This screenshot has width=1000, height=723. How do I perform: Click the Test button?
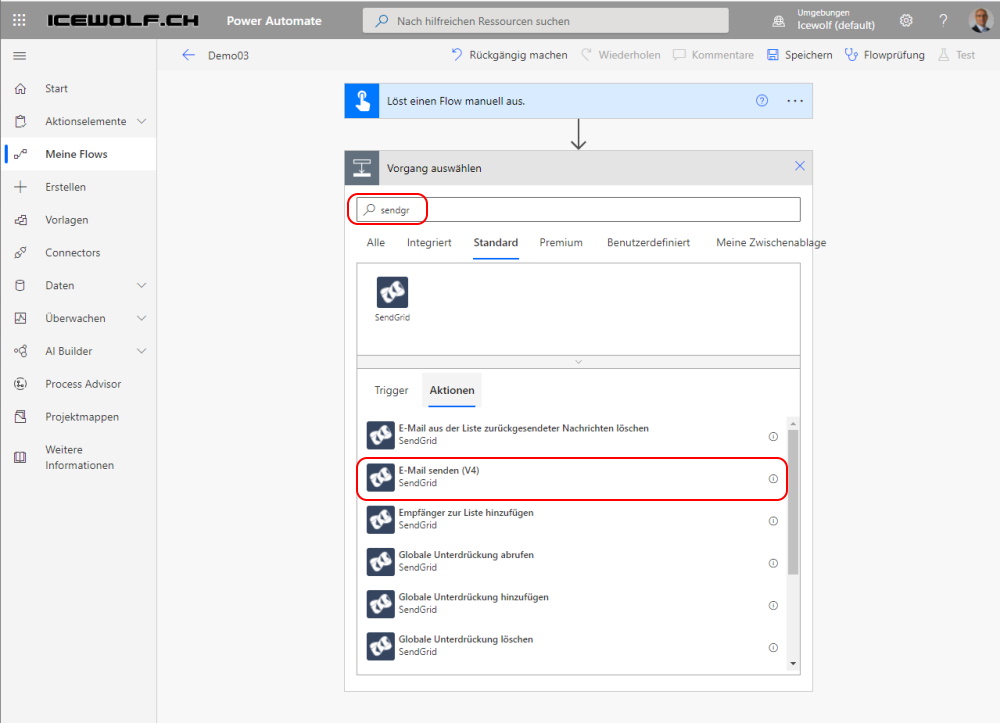coord(957,55)
